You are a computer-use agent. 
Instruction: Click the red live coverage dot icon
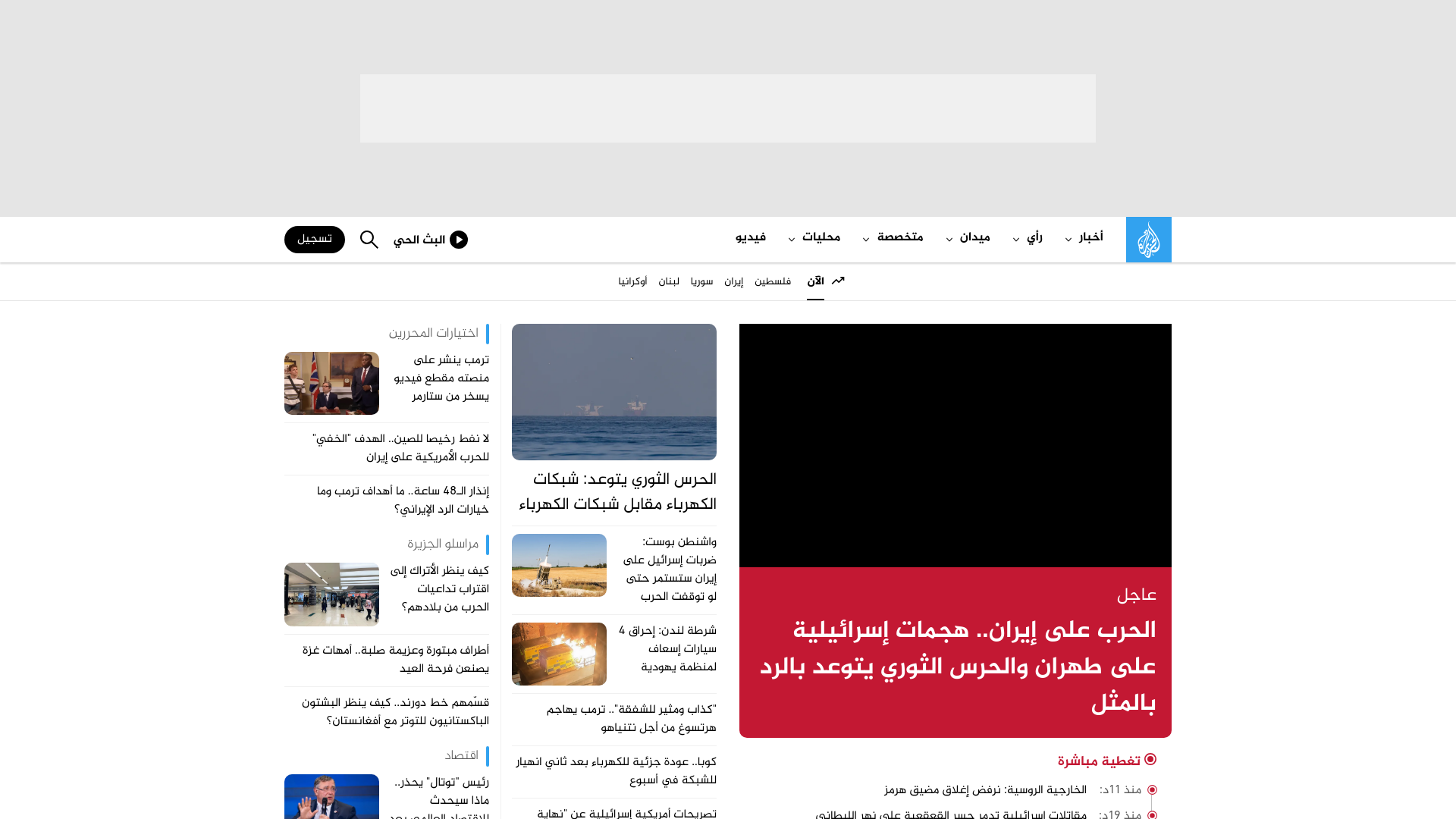coord(1150,759)
